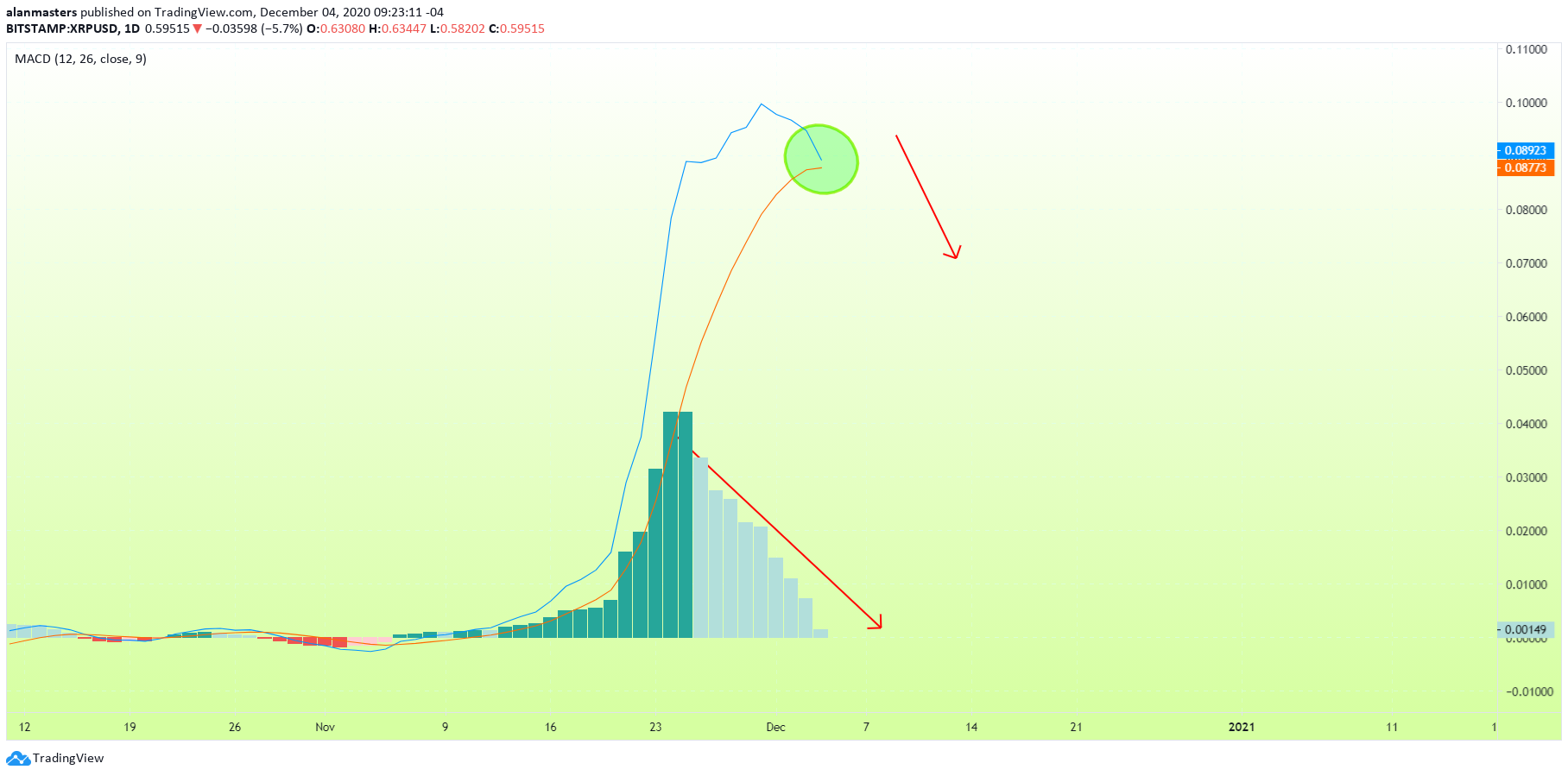
Task: Click the 0.10000 price axis label
Action: pyautogui.click(x=1527, y=103)
